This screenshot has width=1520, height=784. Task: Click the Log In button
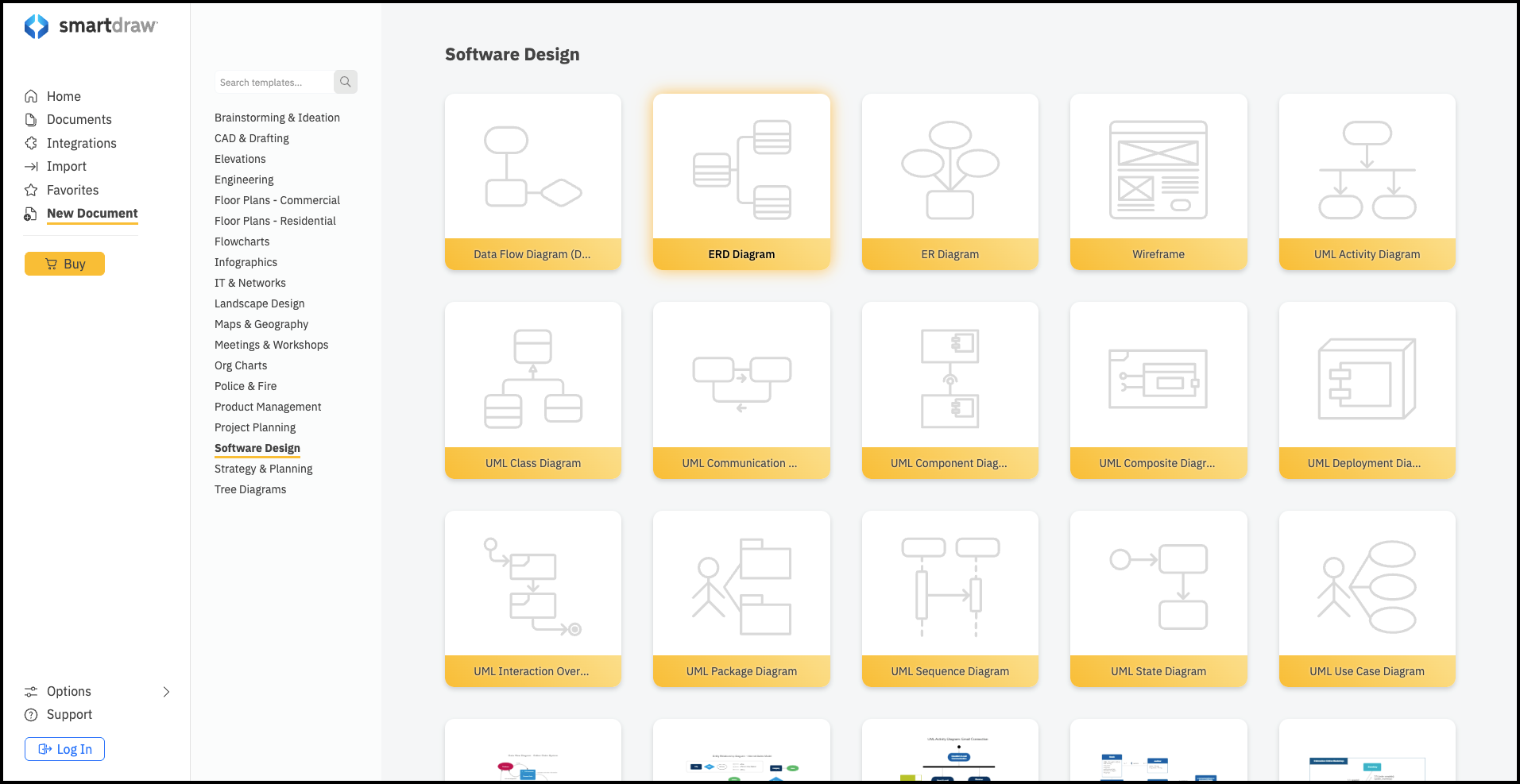coord(64,749)
